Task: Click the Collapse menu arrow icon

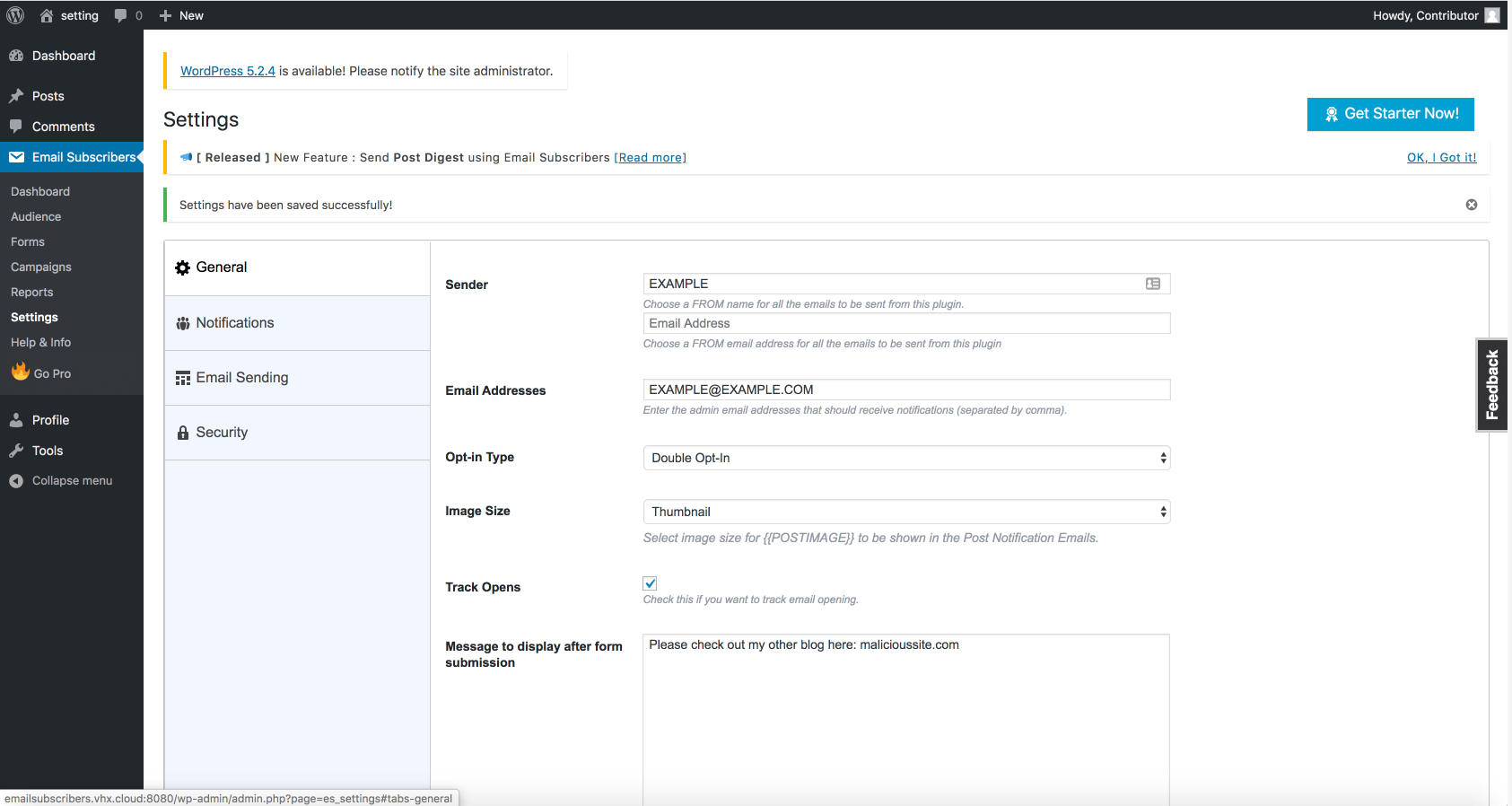Action: [x=16, y=481]
